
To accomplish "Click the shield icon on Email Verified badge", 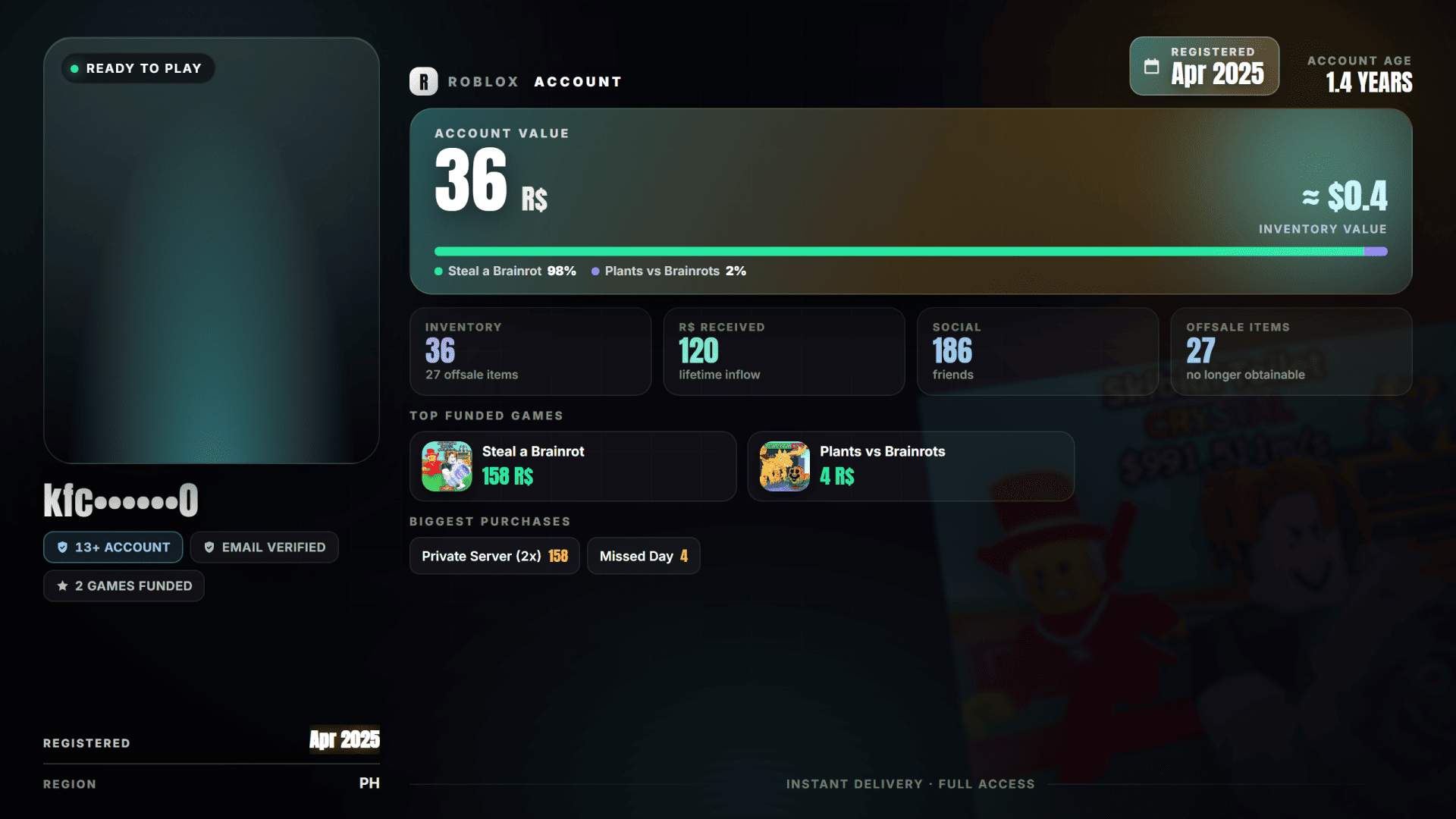I will (209, 548).
